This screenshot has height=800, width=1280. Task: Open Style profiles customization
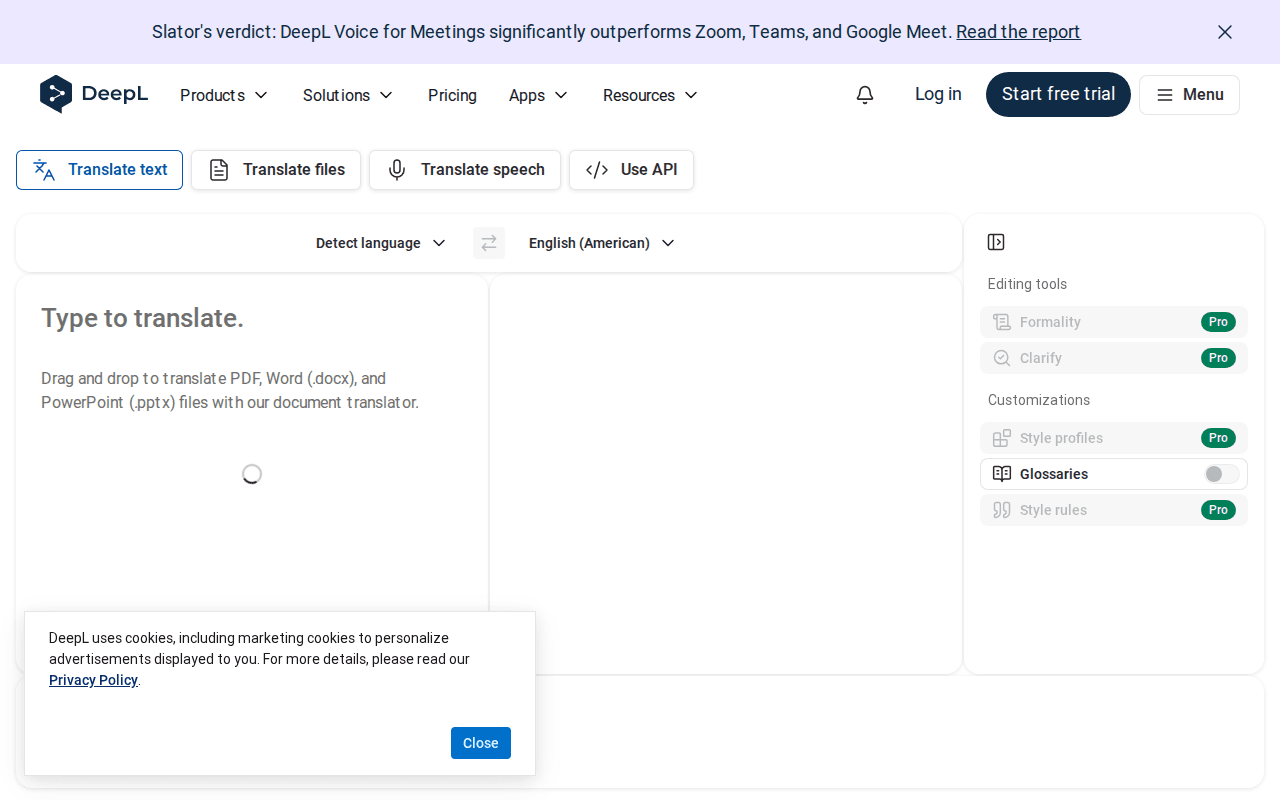click(x=1114, y=438)
